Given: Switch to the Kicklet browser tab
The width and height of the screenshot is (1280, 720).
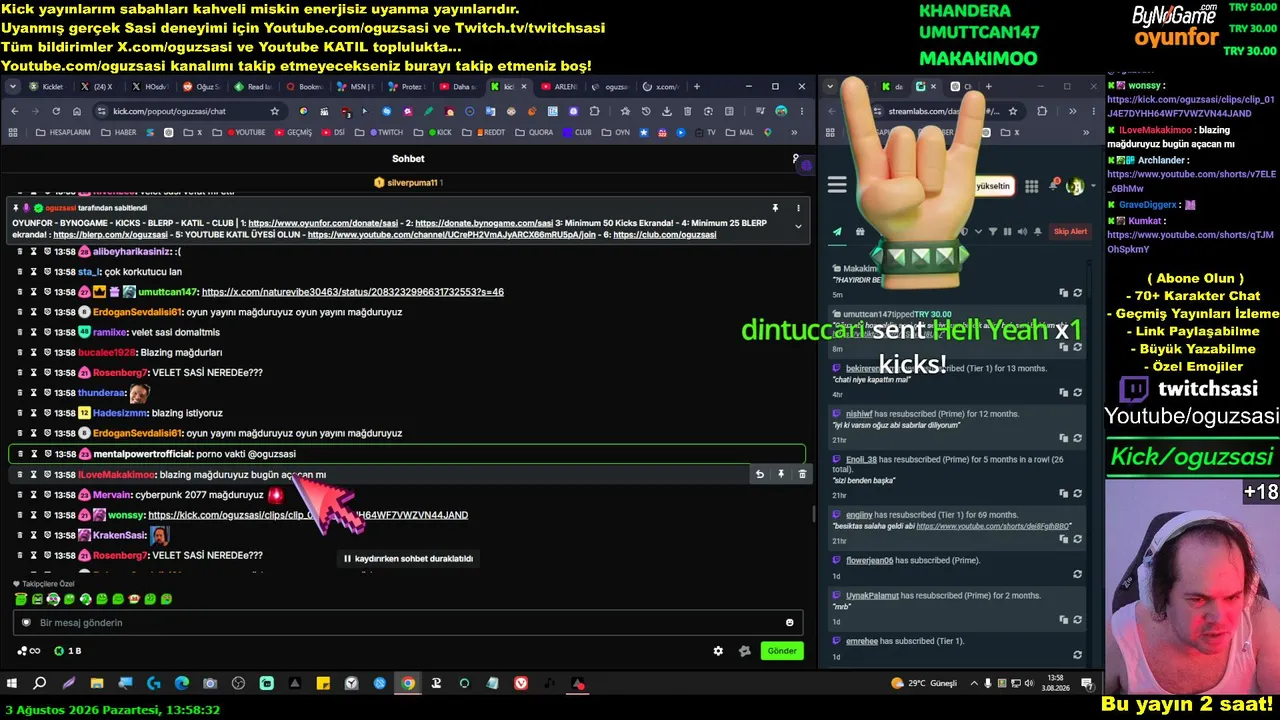Looking at the screenshot, I should (46, 87).
